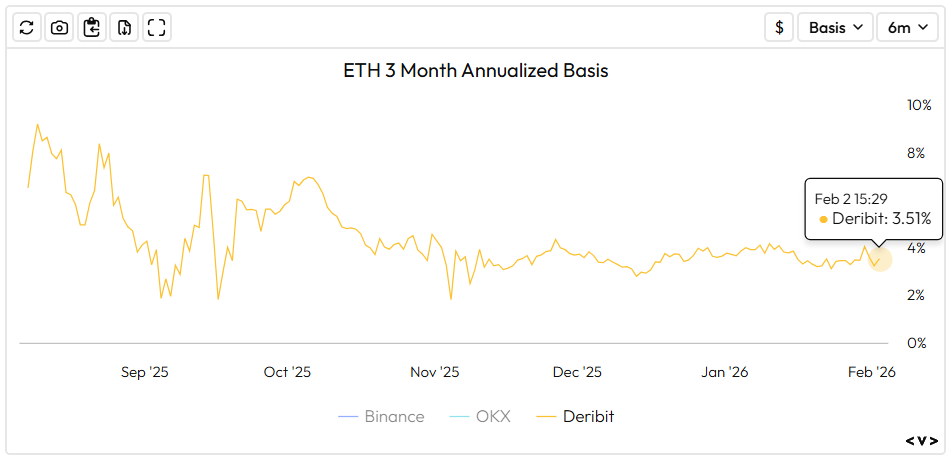Click the Feb '26 axis label
952x460 pixels.
click(872, 372)
